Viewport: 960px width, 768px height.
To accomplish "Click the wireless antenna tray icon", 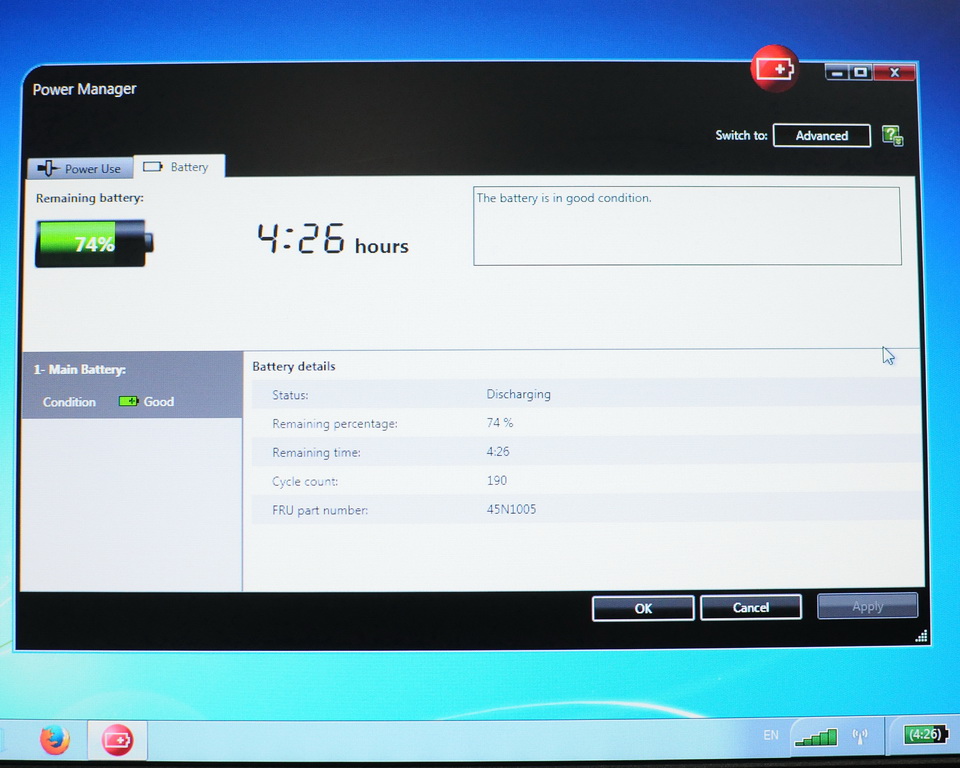I will pyautogui.click(x=860, y=736).
